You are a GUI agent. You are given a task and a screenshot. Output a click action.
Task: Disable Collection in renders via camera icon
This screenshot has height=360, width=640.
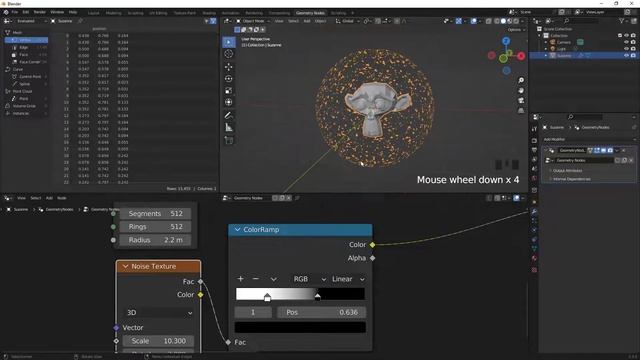633,36
